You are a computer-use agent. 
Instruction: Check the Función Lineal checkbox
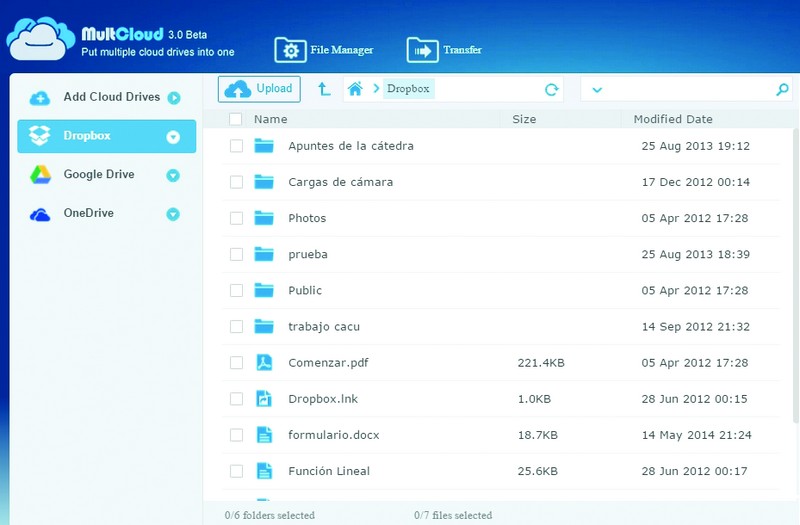point(236,471)
